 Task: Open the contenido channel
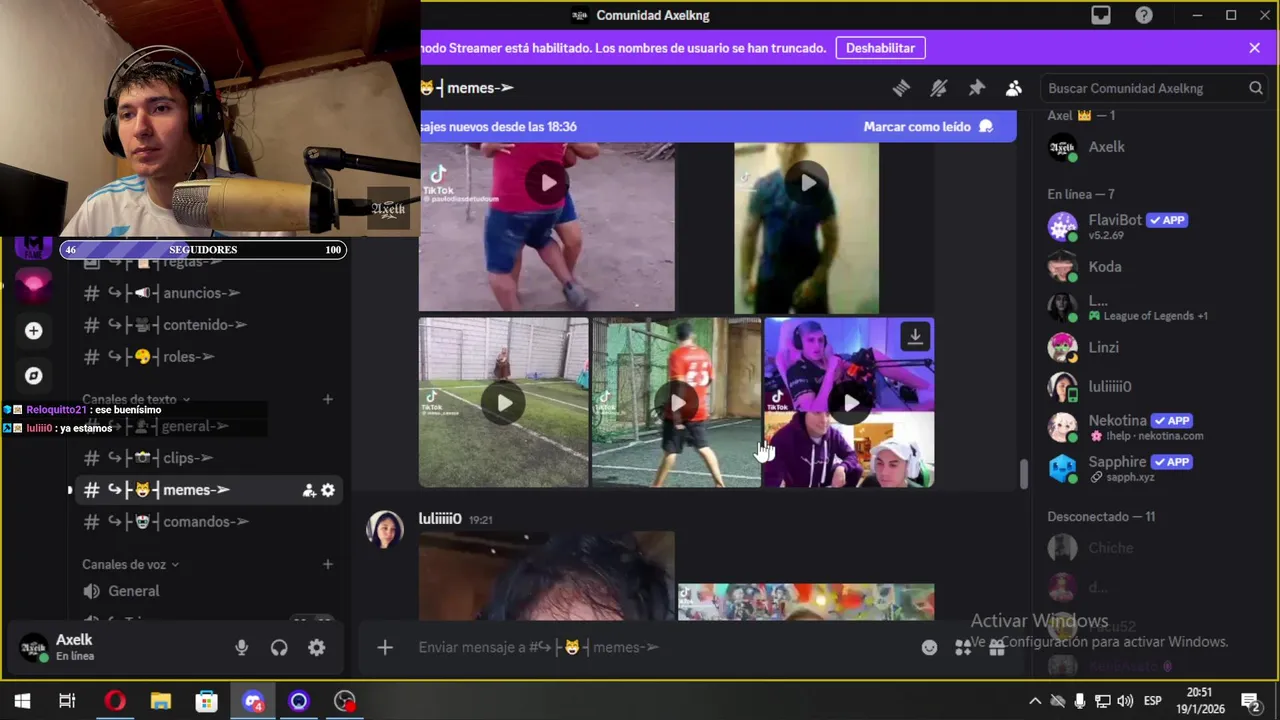click(205, 325)
